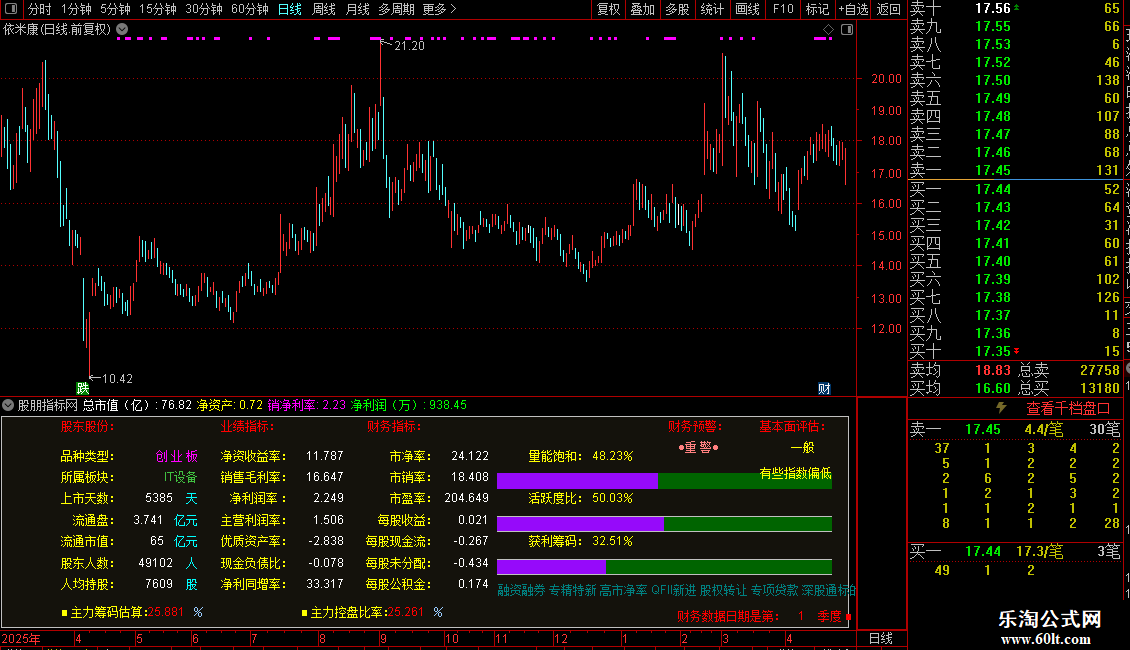Click 高市净率 tag text

(x=623, y=591)
